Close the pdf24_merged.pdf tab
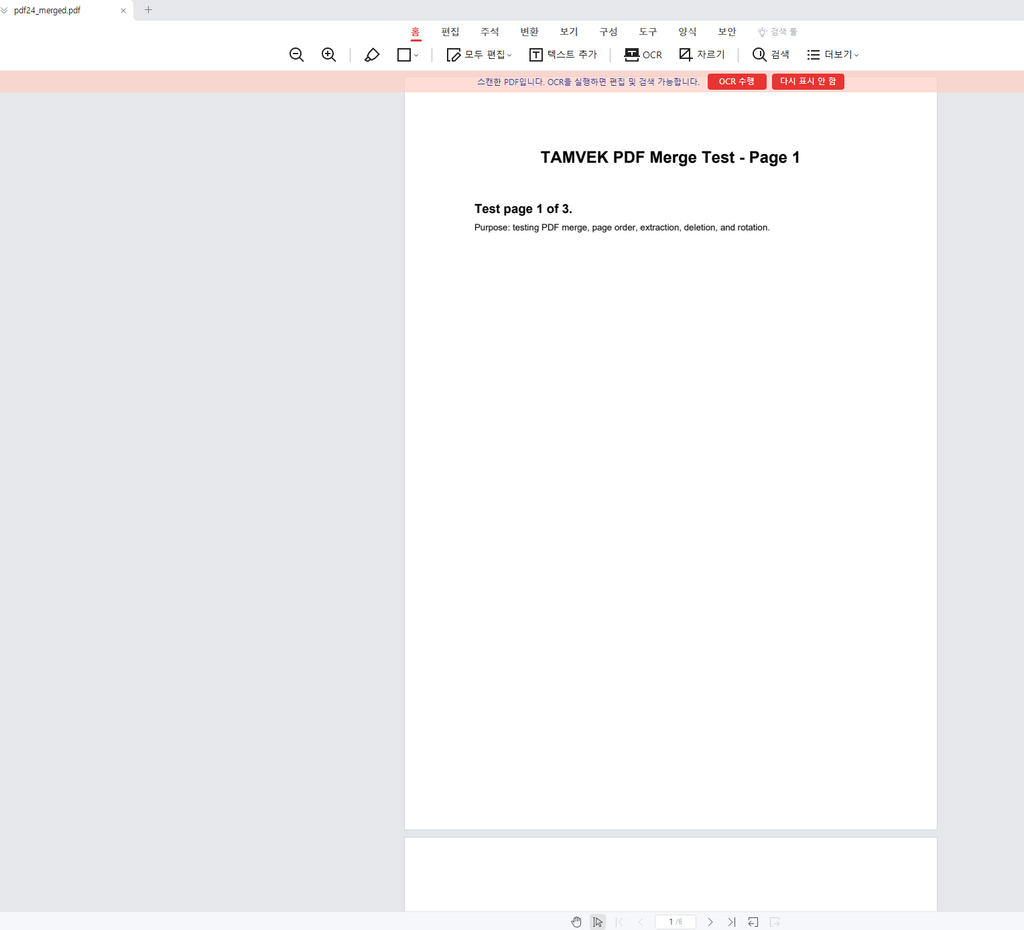 coord(123,10)
